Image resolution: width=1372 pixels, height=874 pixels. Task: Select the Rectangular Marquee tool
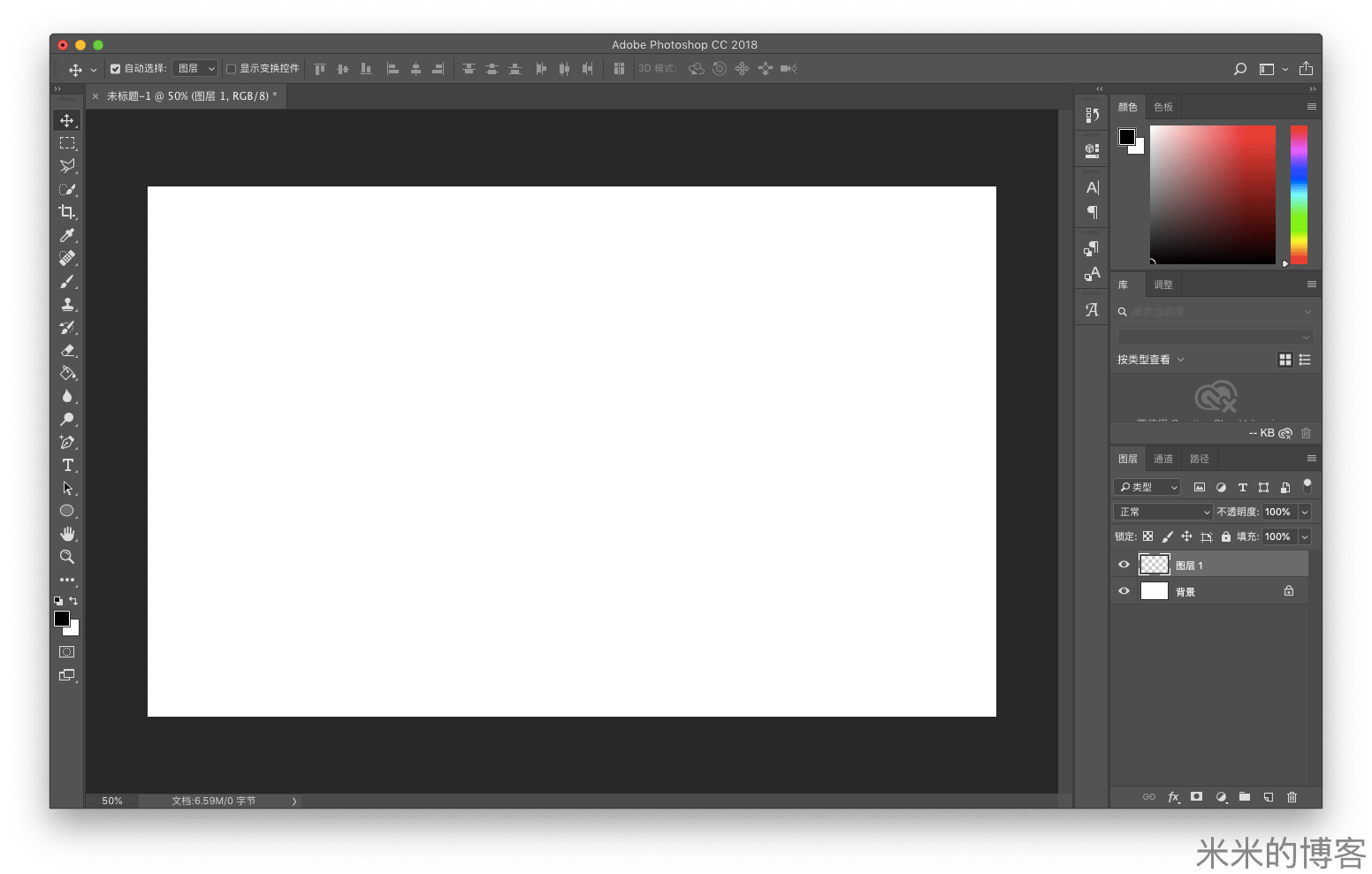click(x=67, y=143)
